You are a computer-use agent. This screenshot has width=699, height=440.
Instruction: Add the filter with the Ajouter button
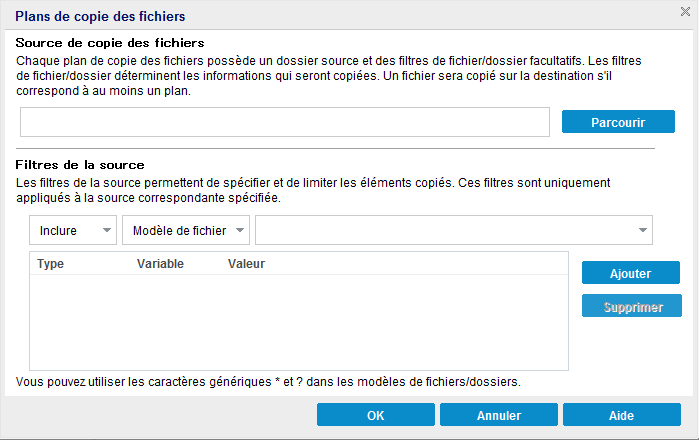[x=631, y=273]
